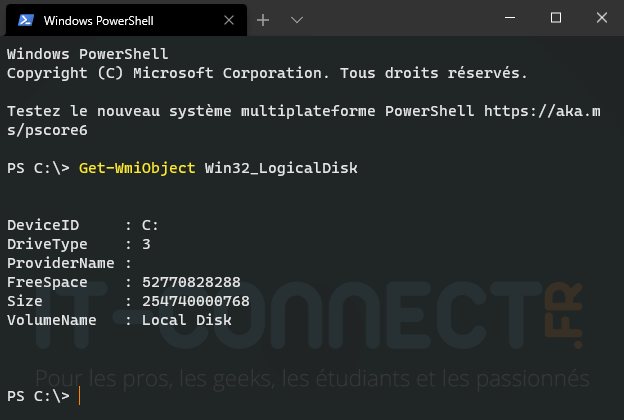
Task: Click the Copyright Microsoft Corporation line
Action: [x=267, y=73]
